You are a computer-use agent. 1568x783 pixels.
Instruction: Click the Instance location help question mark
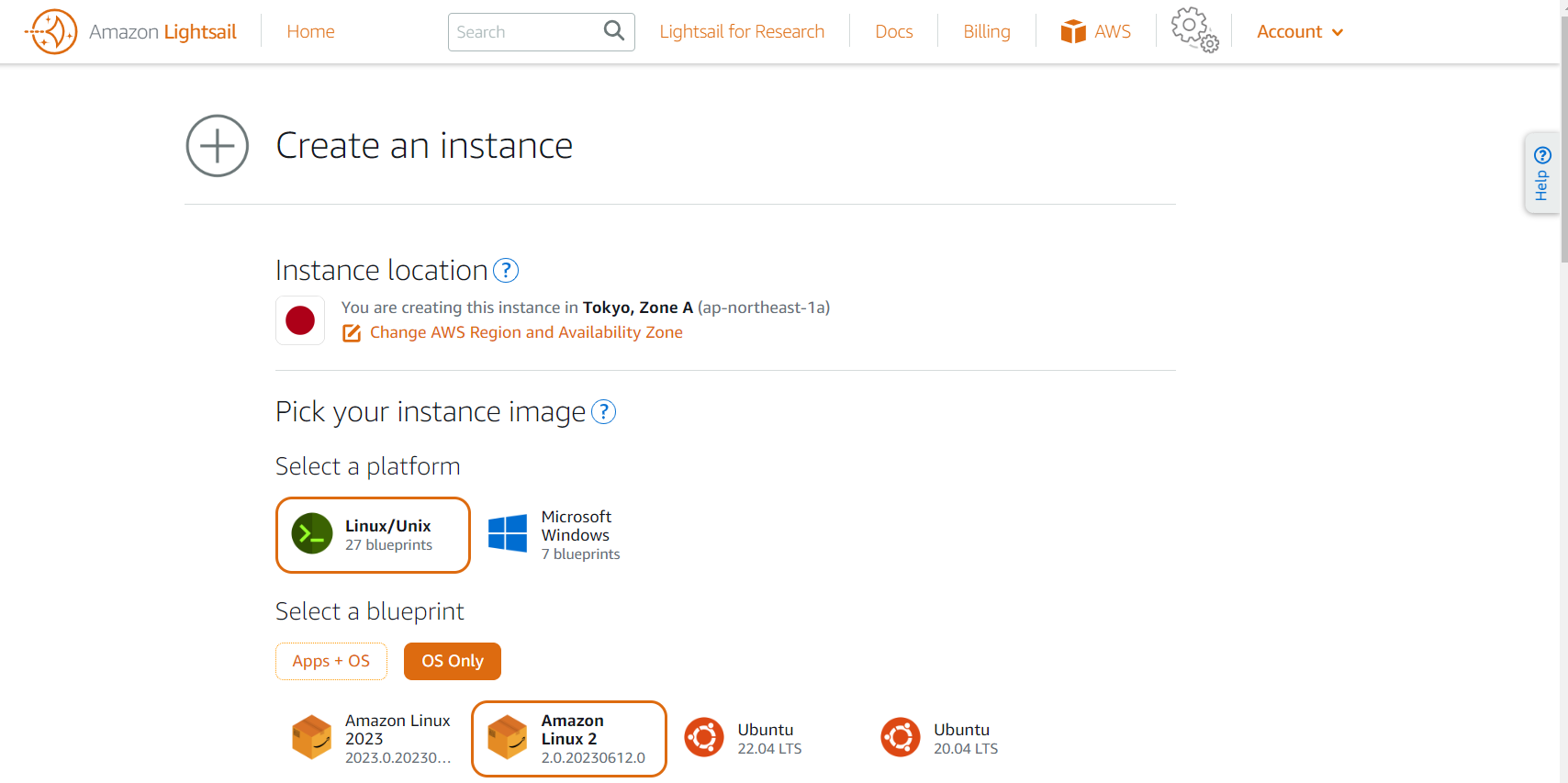click(506, 271)
